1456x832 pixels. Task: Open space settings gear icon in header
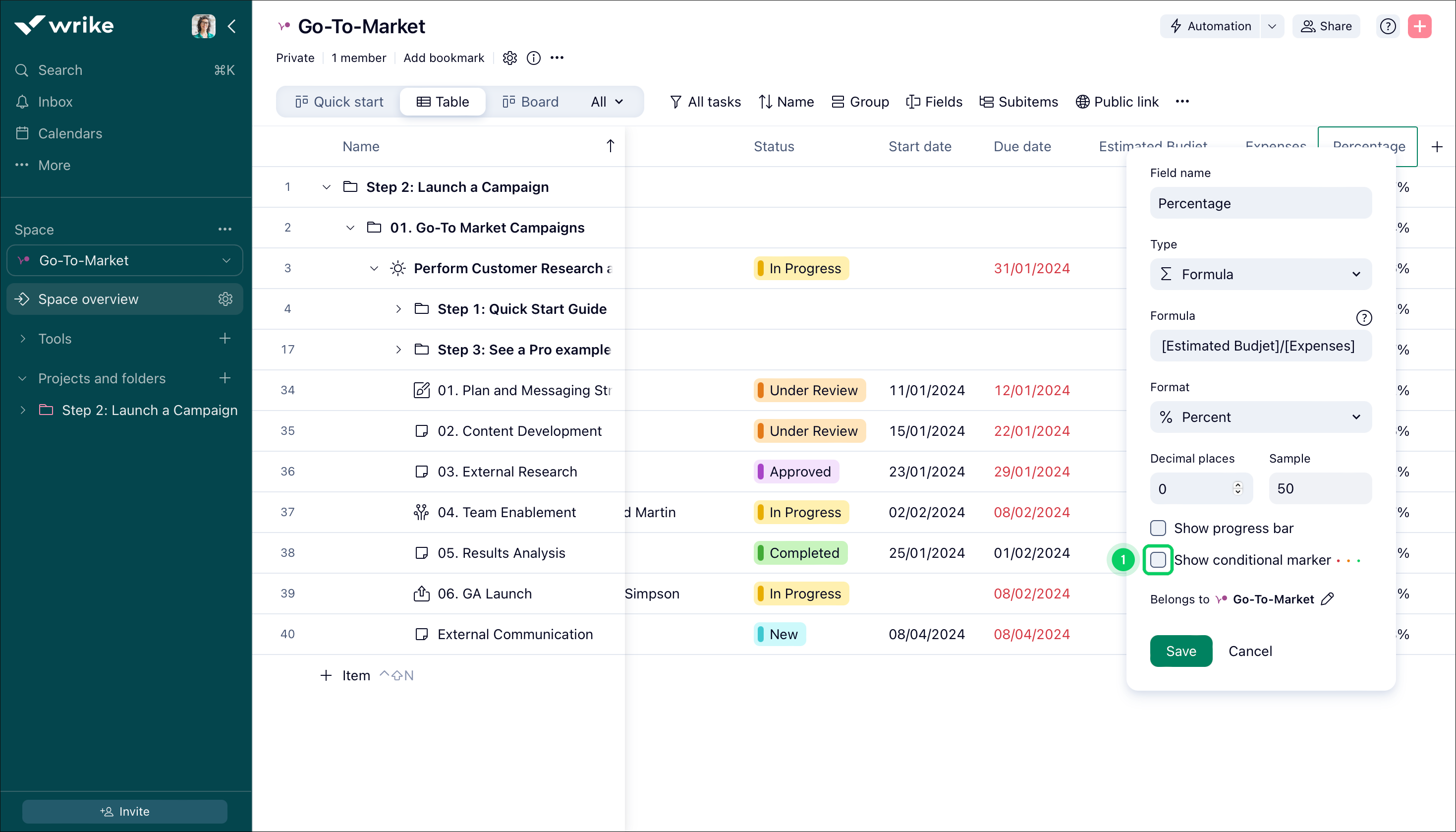pyautogui.click(x=510, y=58)
